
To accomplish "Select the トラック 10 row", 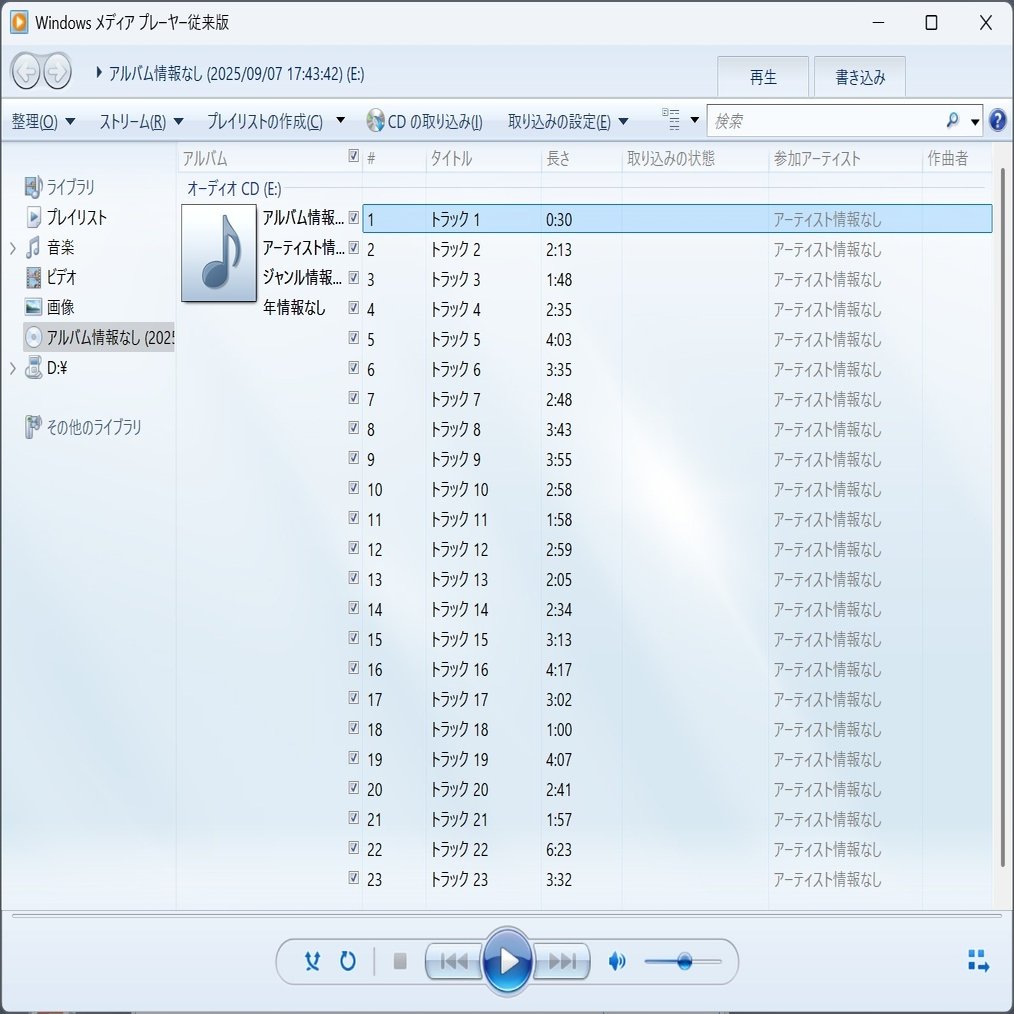I will point(676,490).
